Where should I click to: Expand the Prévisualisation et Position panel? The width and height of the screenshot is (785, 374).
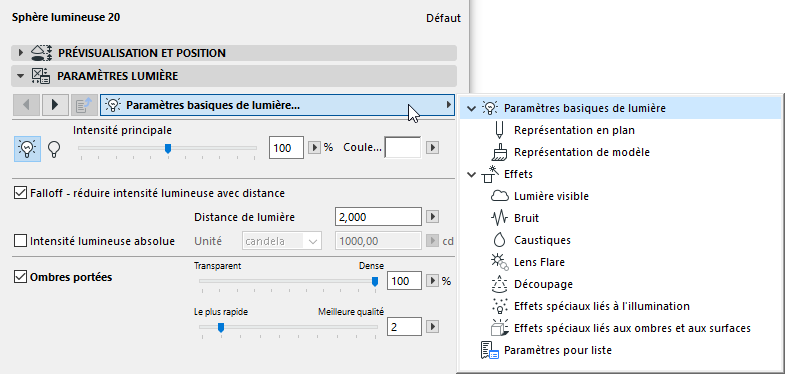[x=21, y=53]
